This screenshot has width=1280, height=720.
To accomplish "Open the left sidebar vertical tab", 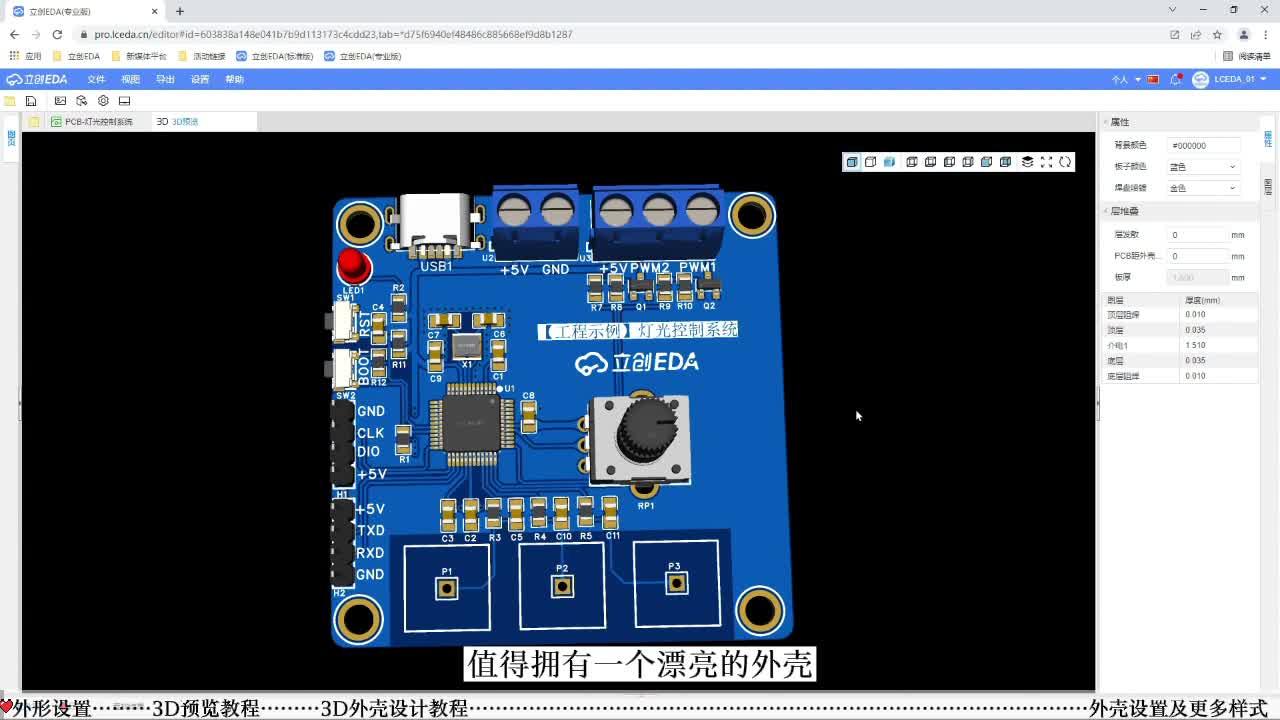I will click(x=11, y=139).
